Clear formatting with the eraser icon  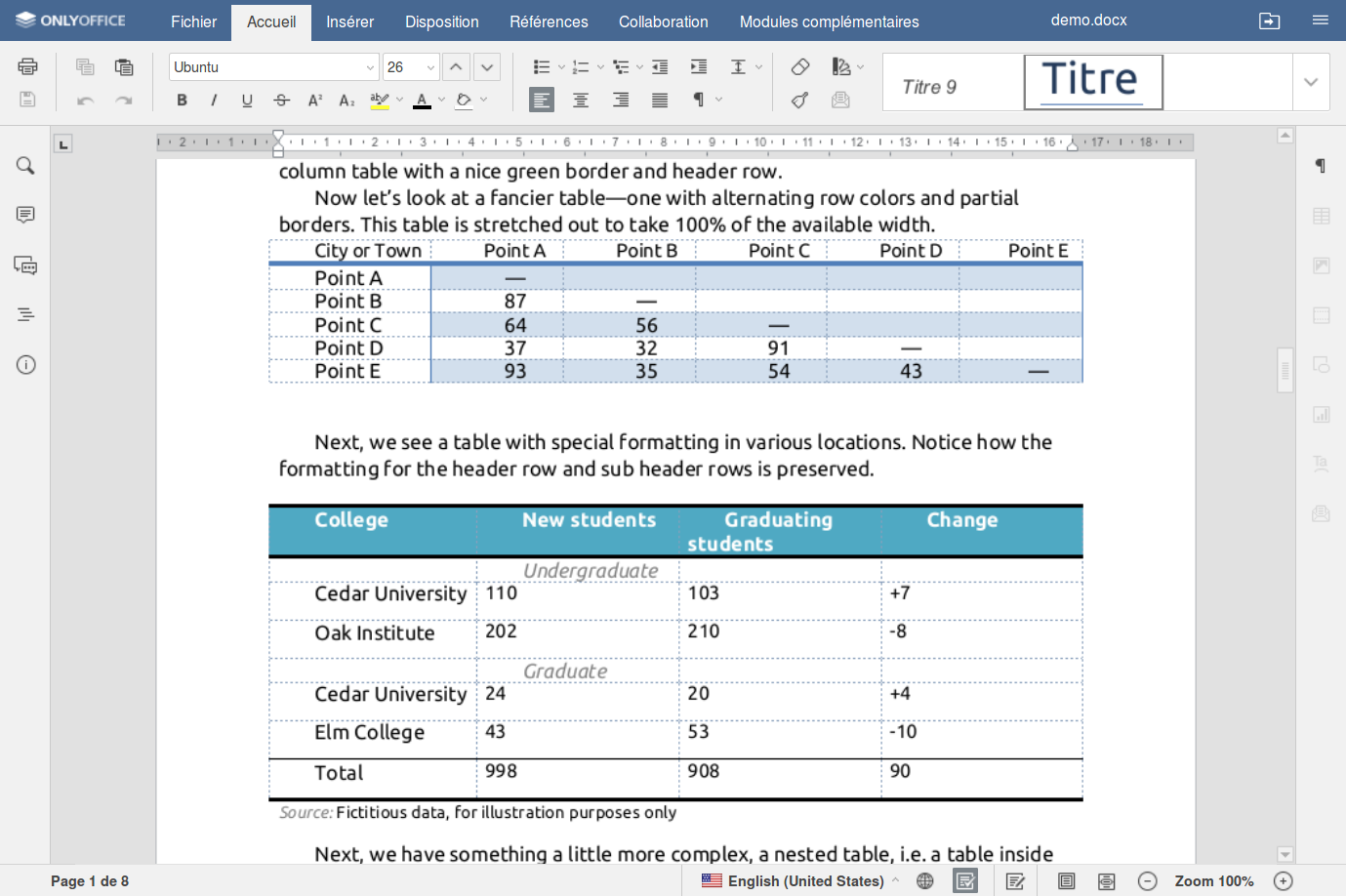pyautogui.click(x=800, y=66)
